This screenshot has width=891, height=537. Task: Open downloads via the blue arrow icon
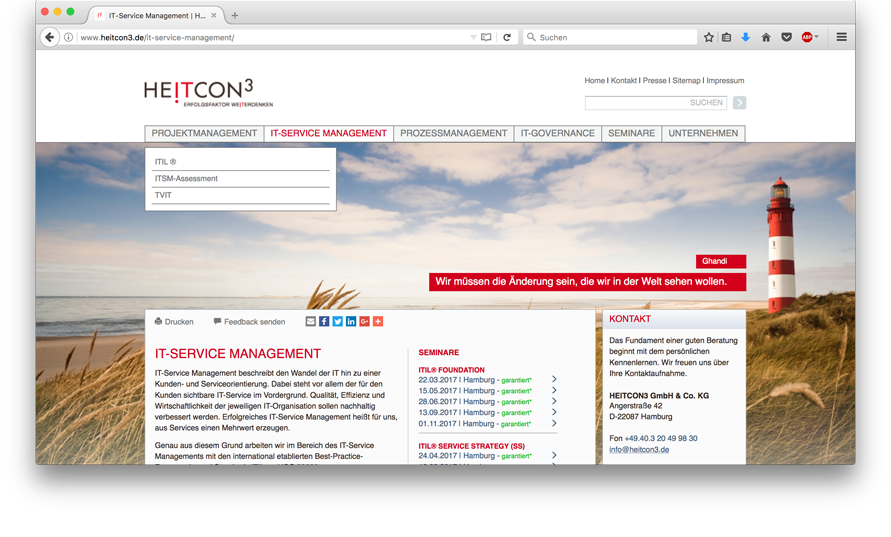[746, 38]
